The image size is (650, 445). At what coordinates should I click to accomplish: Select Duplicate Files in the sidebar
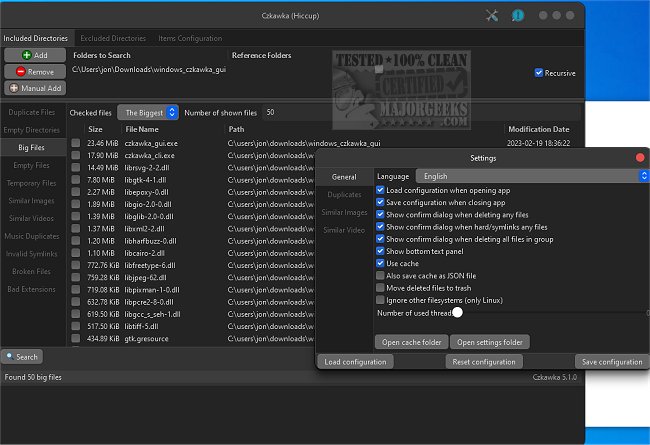click(31, 114)
